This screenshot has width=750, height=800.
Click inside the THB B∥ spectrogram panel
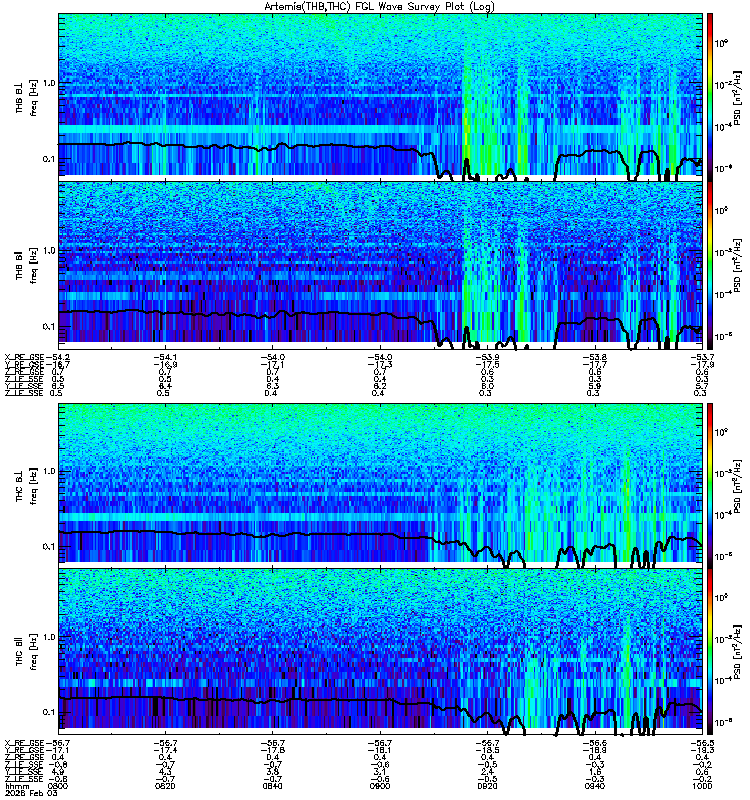tap(381, 265)
